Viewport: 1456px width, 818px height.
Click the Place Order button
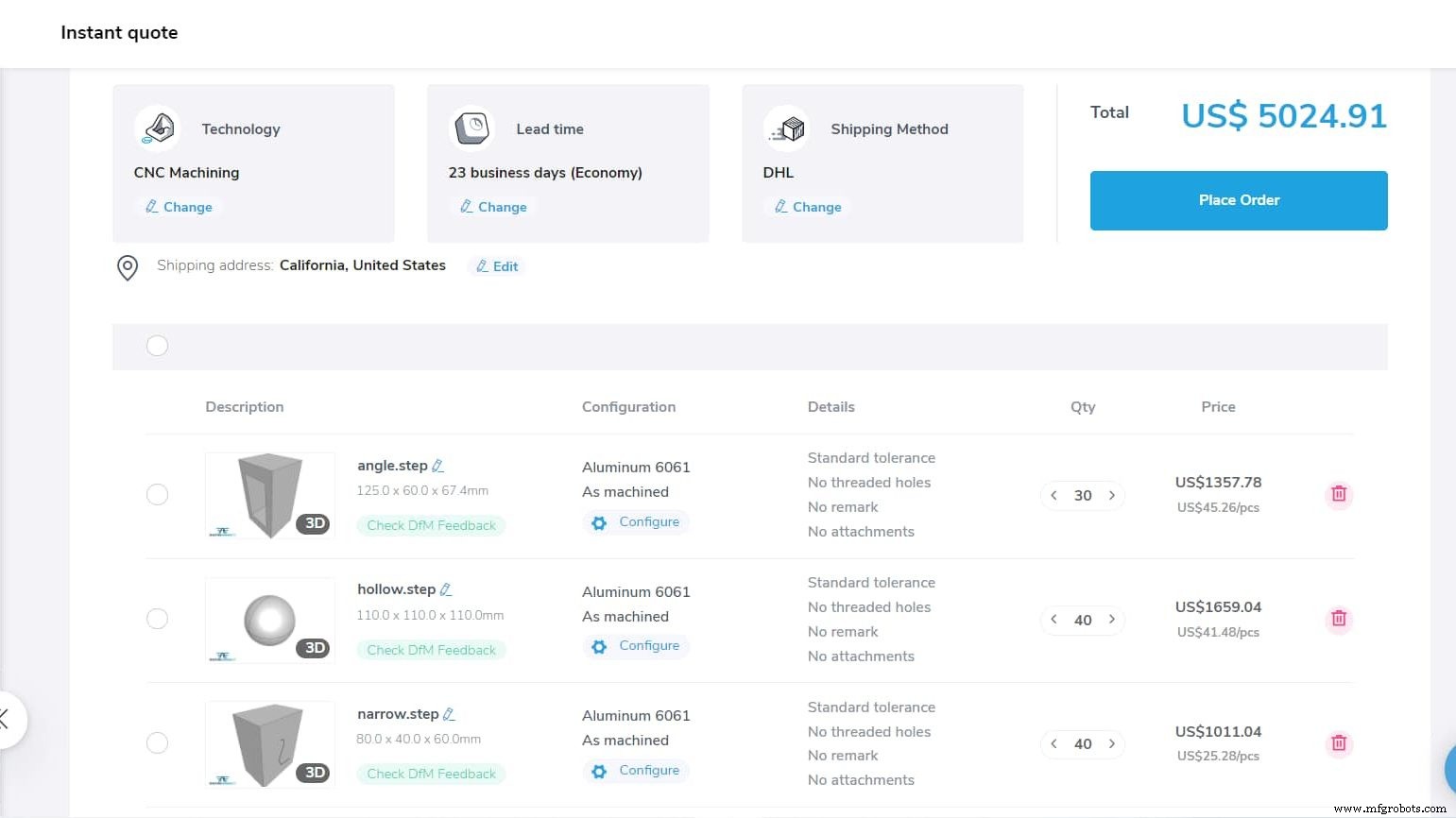(1238, 200)
